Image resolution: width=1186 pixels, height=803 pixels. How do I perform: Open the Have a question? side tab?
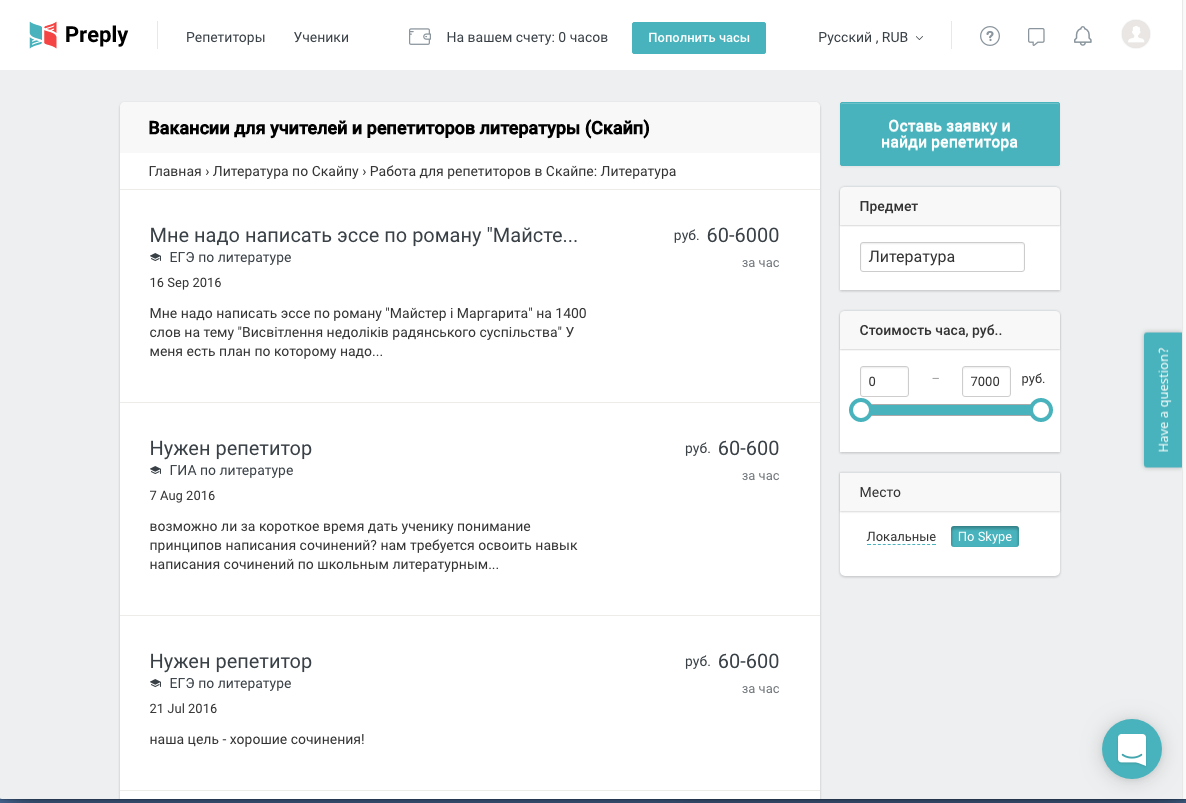click(1162, 399)
